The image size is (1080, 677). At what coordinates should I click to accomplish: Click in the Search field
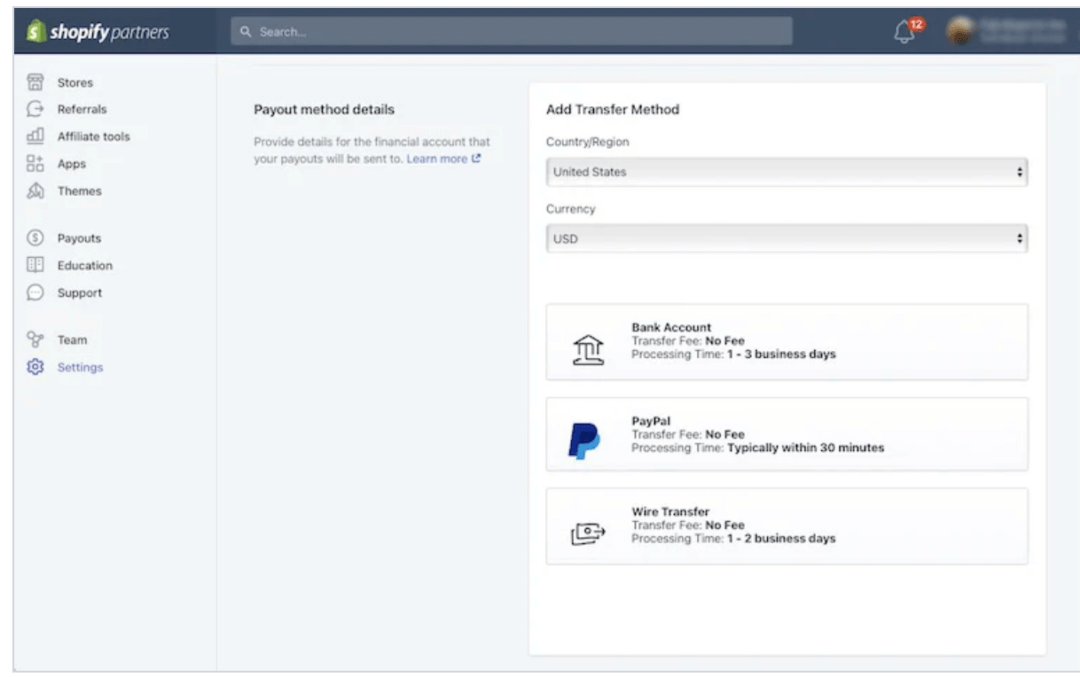click(x=511, y=32)
